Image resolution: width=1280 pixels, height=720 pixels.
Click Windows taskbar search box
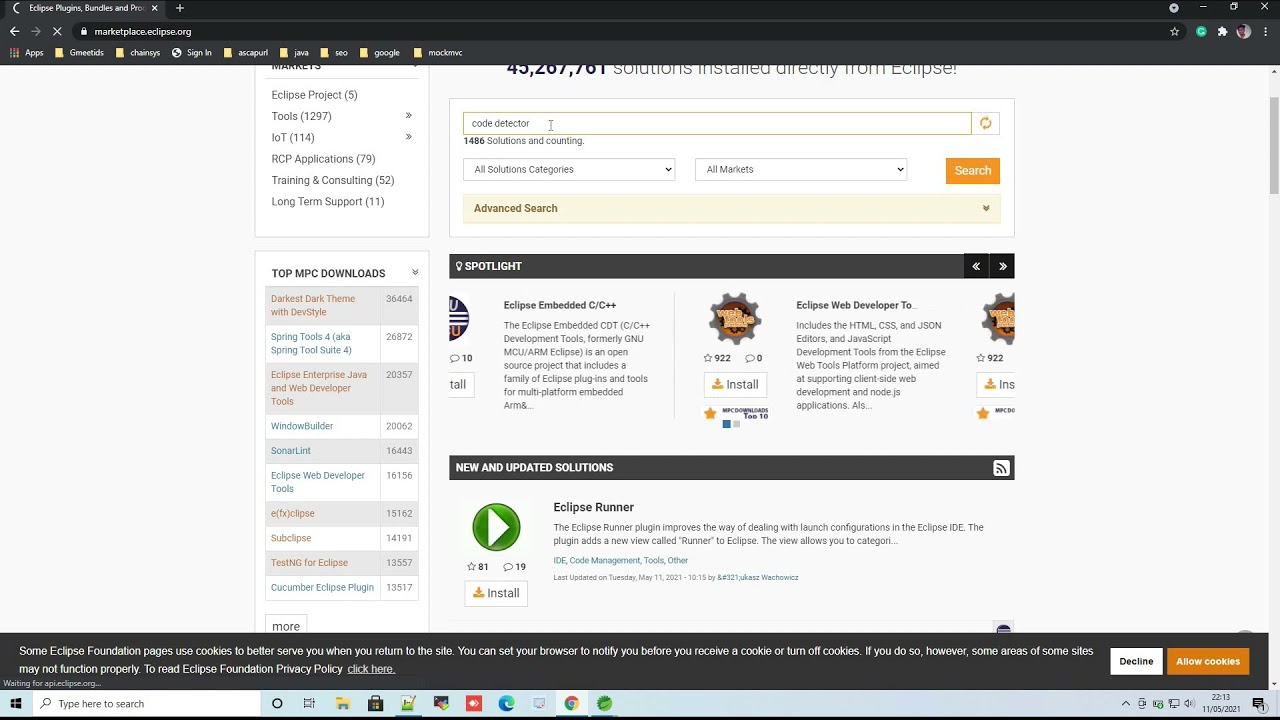146,704
